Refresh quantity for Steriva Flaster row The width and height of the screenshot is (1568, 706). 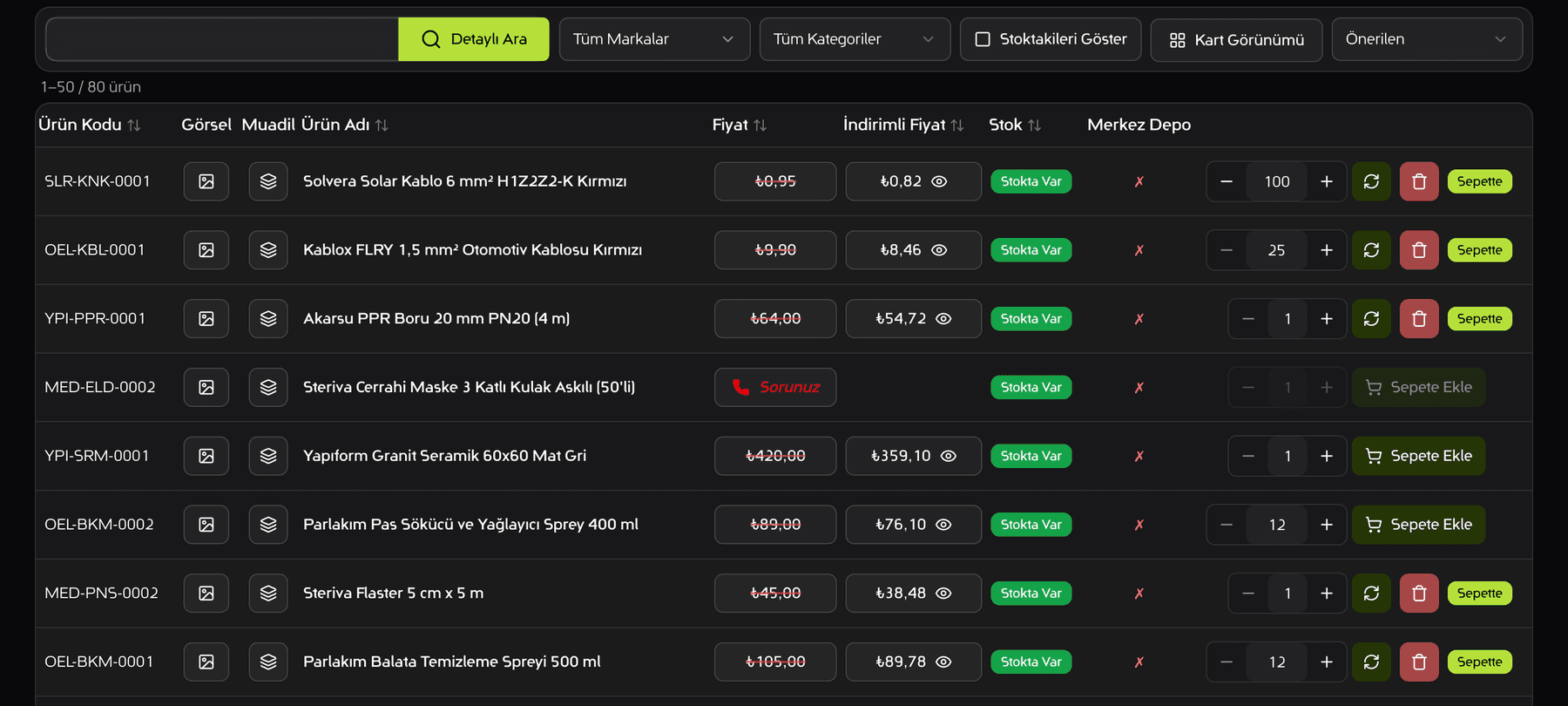tap(1371, 594)
